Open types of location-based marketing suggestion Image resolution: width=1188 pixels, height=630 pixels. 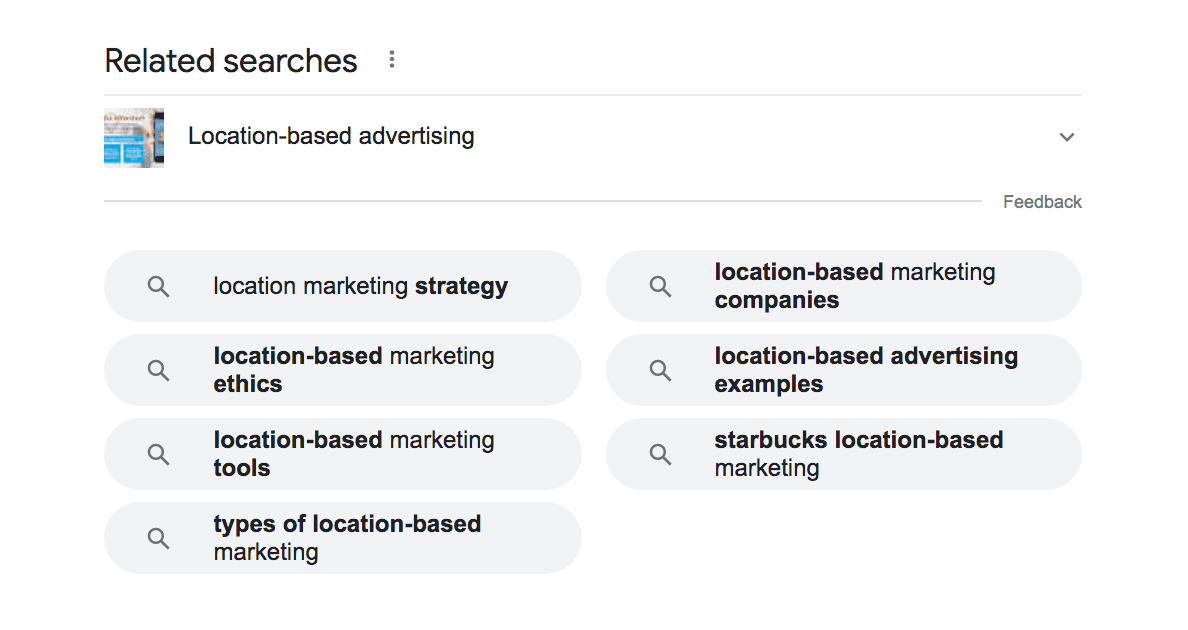pyautogui.click(x=342, y=538)
